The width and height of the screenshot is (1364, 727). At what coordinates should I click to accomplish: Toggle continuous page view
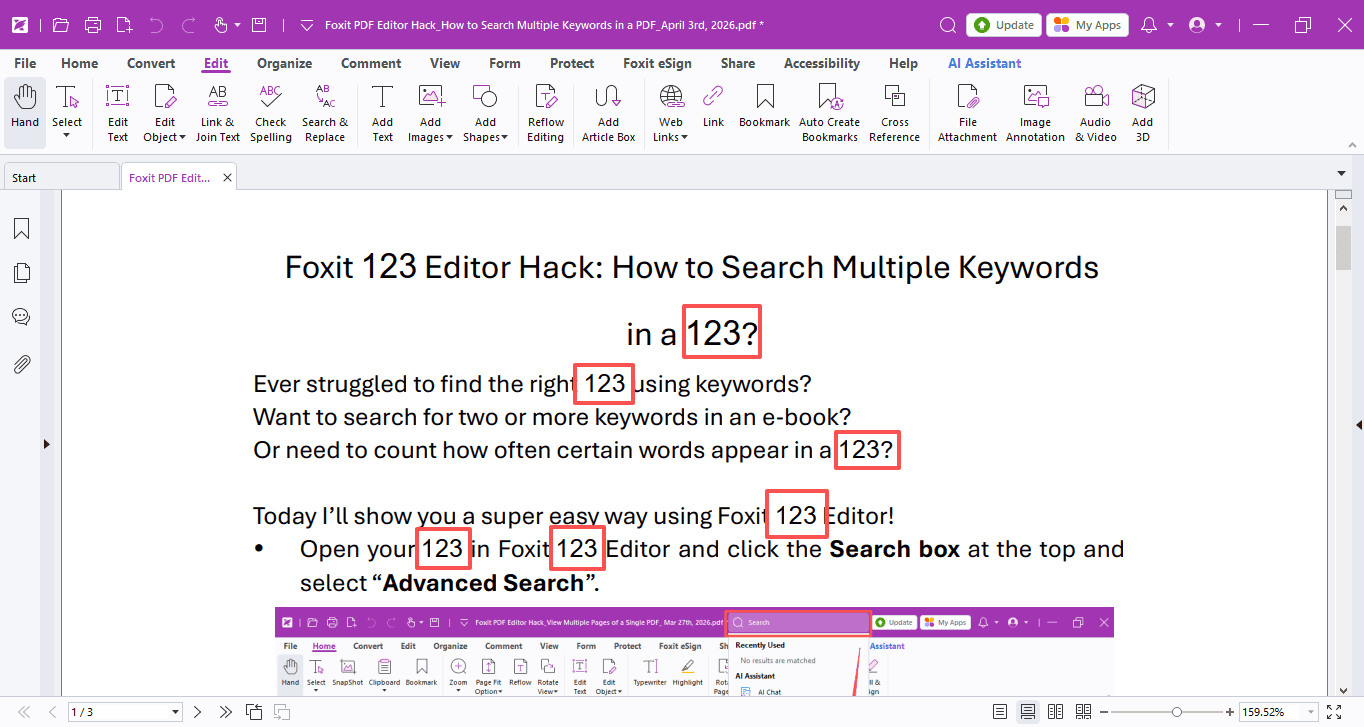coord(1027,712)
